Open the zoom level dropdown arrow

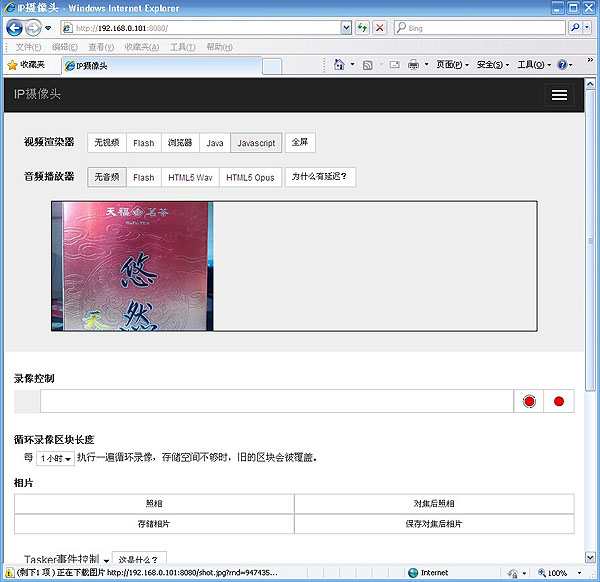click(x=579, y=573)
